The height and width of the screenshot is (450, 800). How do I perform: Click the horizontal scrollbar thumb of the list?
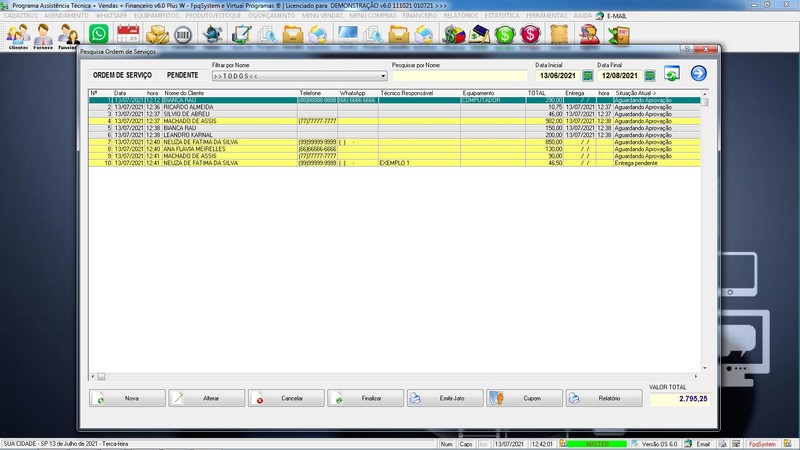pyautogui.click(x=102, y=377)
